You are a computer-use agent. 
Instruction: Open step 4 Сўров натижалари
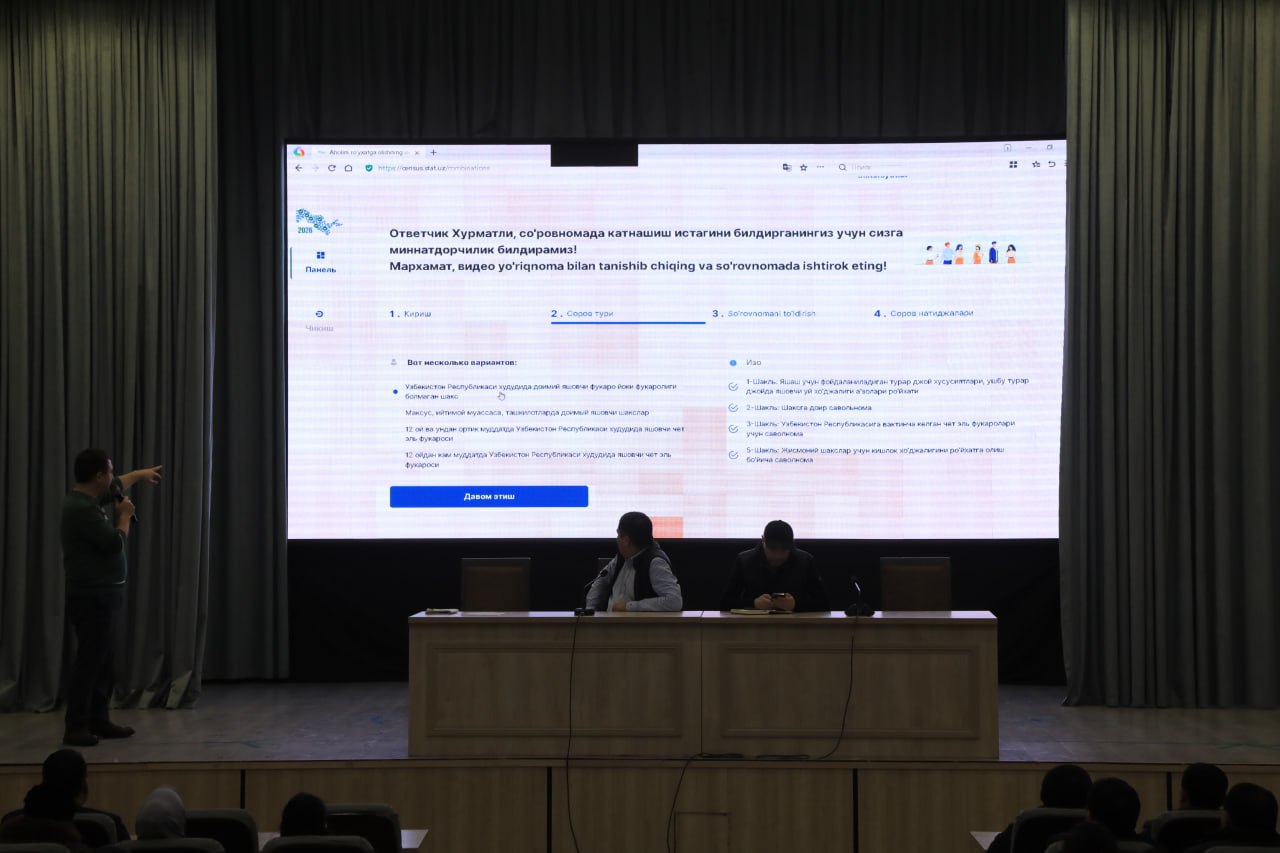click(x=923, y=314)
